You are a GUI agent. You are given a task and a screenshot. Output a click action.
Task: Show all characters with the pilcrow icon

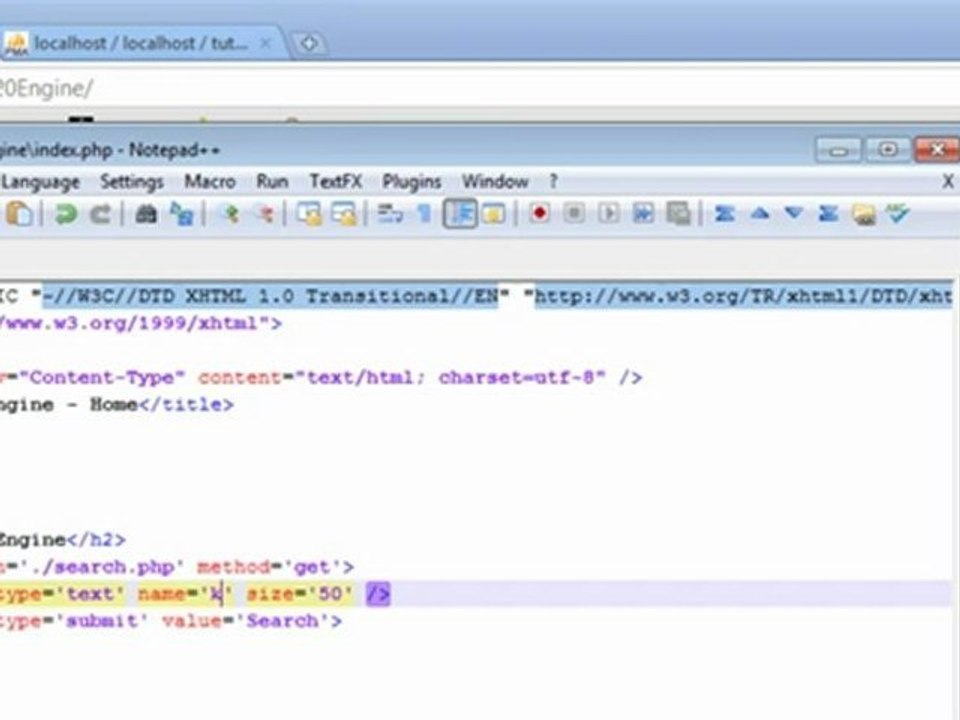tap(424, 214)
